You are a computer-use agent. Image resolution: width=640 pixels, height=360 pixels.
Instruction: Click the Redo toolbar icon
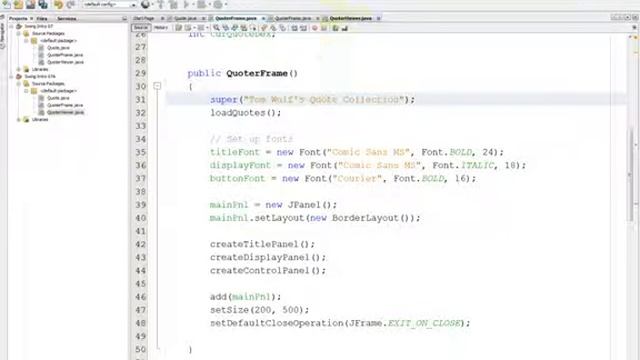(71, 4)
